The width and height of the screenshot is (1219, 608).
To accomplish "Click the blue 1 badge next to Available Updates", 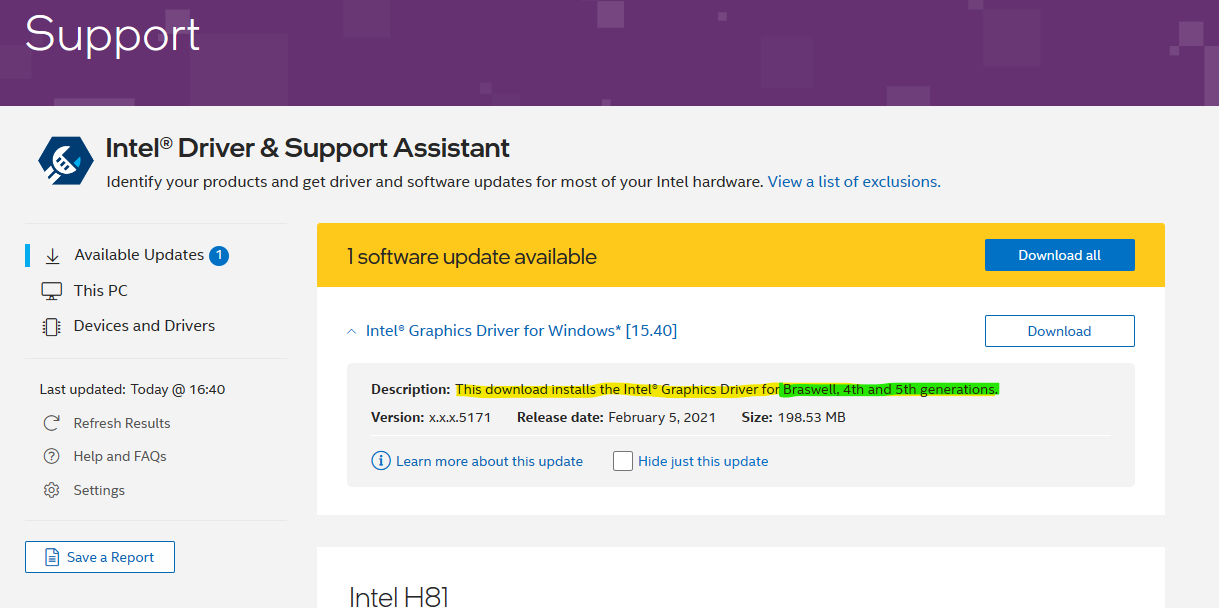I will point(217,255).
